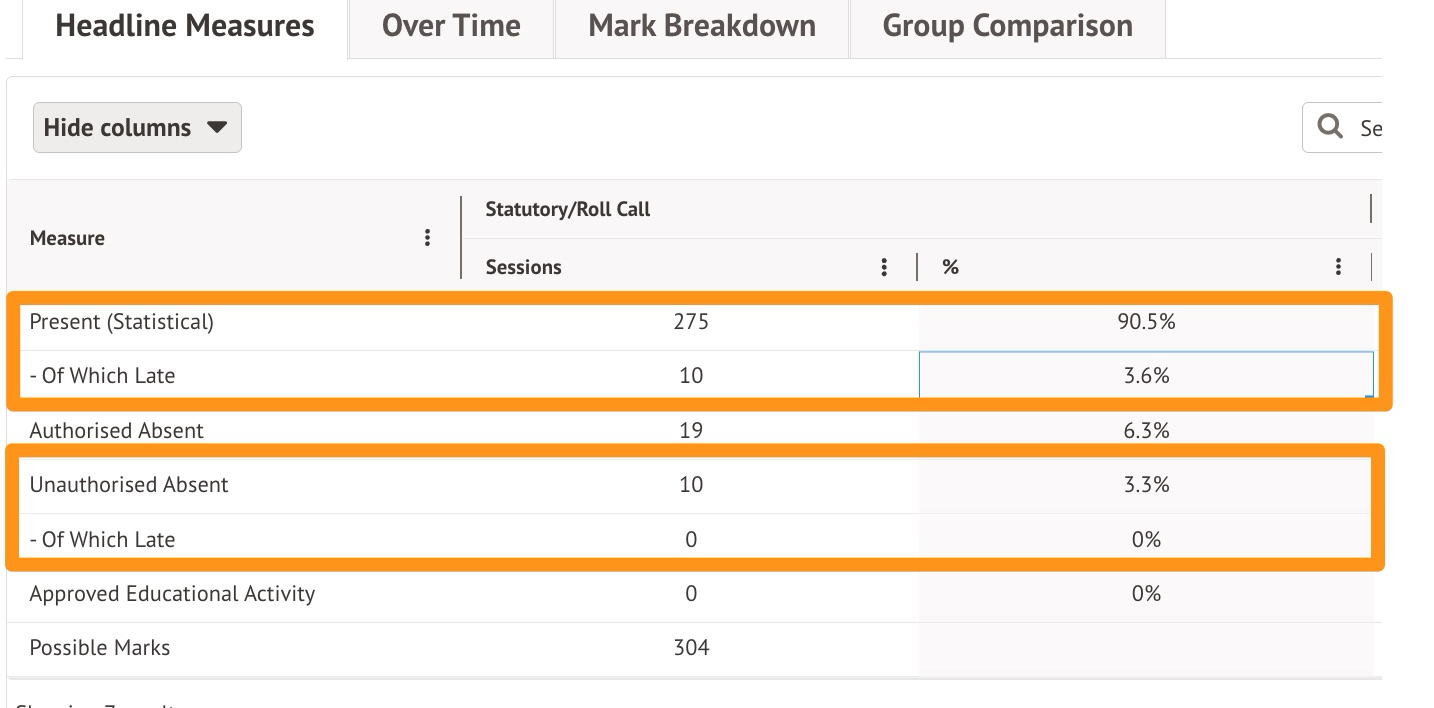Screen dimensions: 1434x708
Task: Click the Sessions column header
Action: click(x=524, y=267)
